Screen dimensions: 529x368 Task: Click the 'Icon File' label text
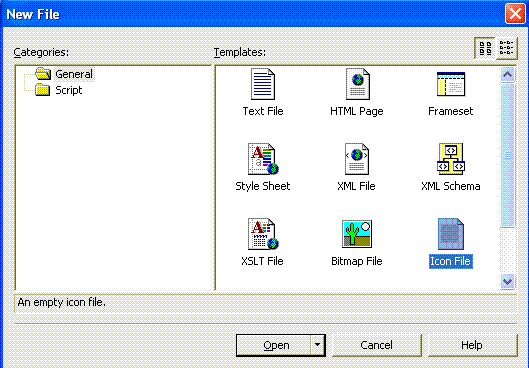click(450, 261)
